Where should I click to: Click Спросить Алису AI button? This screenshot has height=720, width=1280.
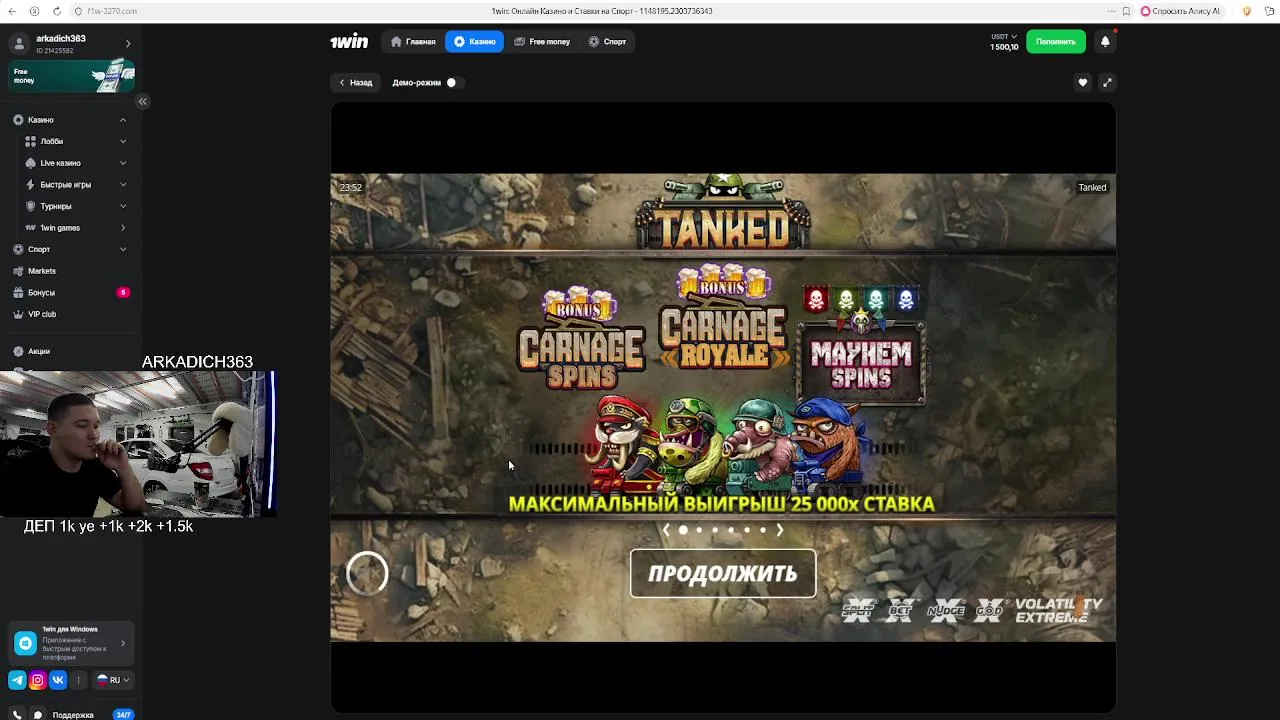point(1180,11)
